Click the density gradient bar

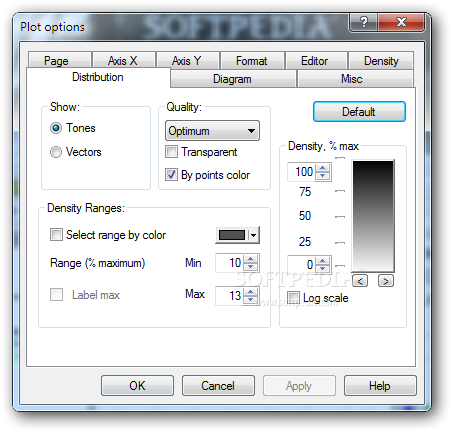(x=373, y=216)
